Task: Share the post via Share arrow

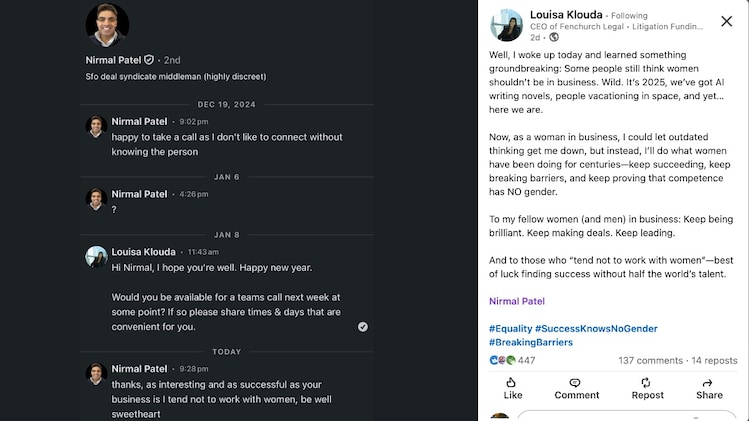Action: coord(709,388)
